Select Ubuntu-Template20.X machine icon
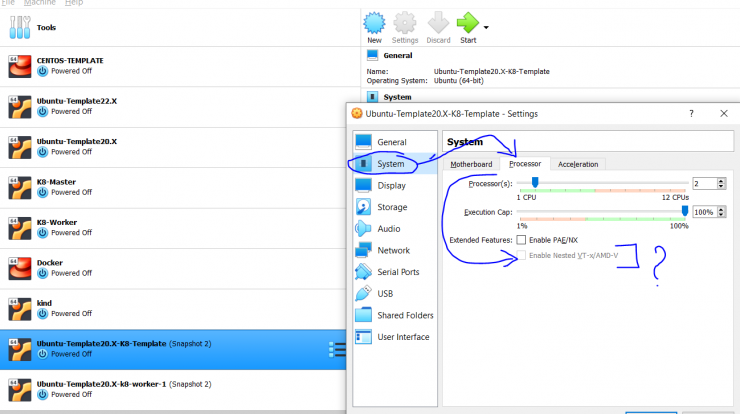 [20, 147]
